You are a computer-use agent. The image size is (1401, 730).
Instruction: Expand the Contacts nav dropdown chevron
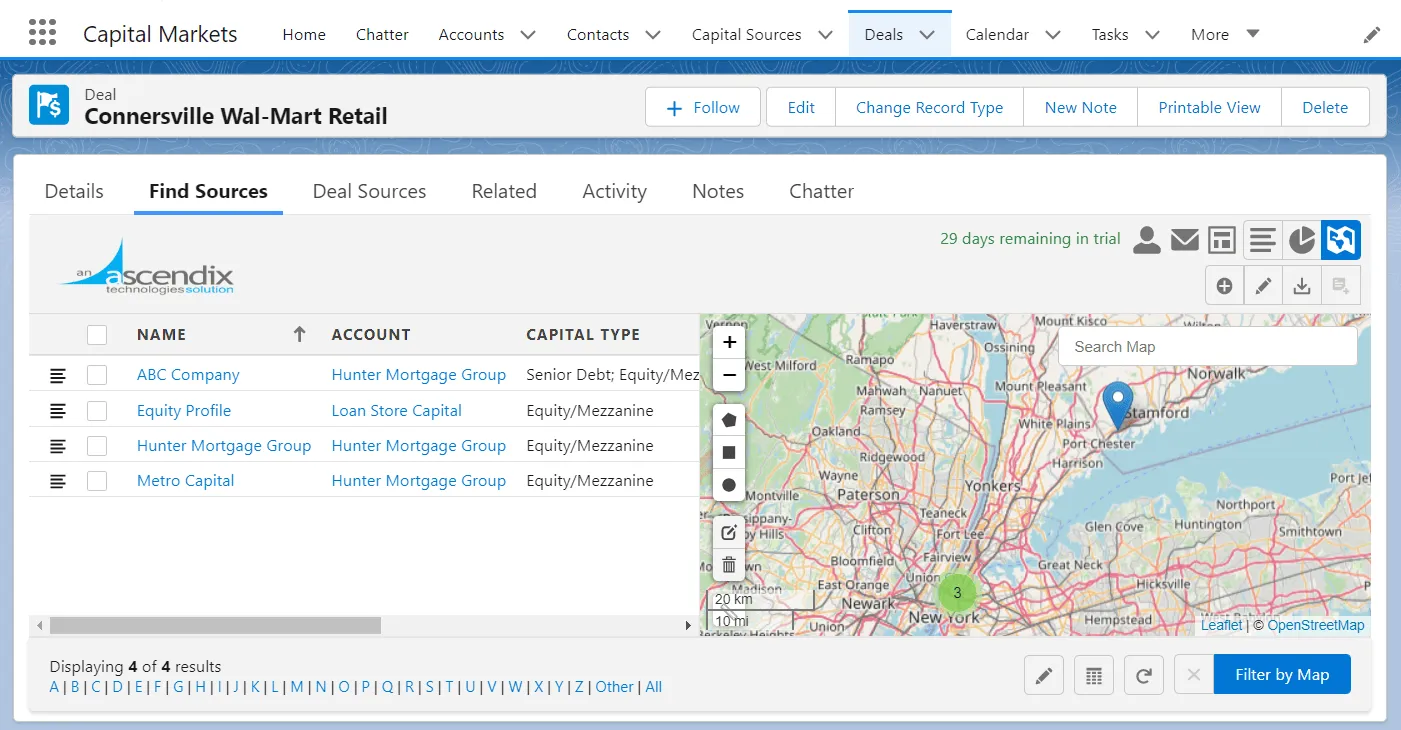click(x=653, y=35)
